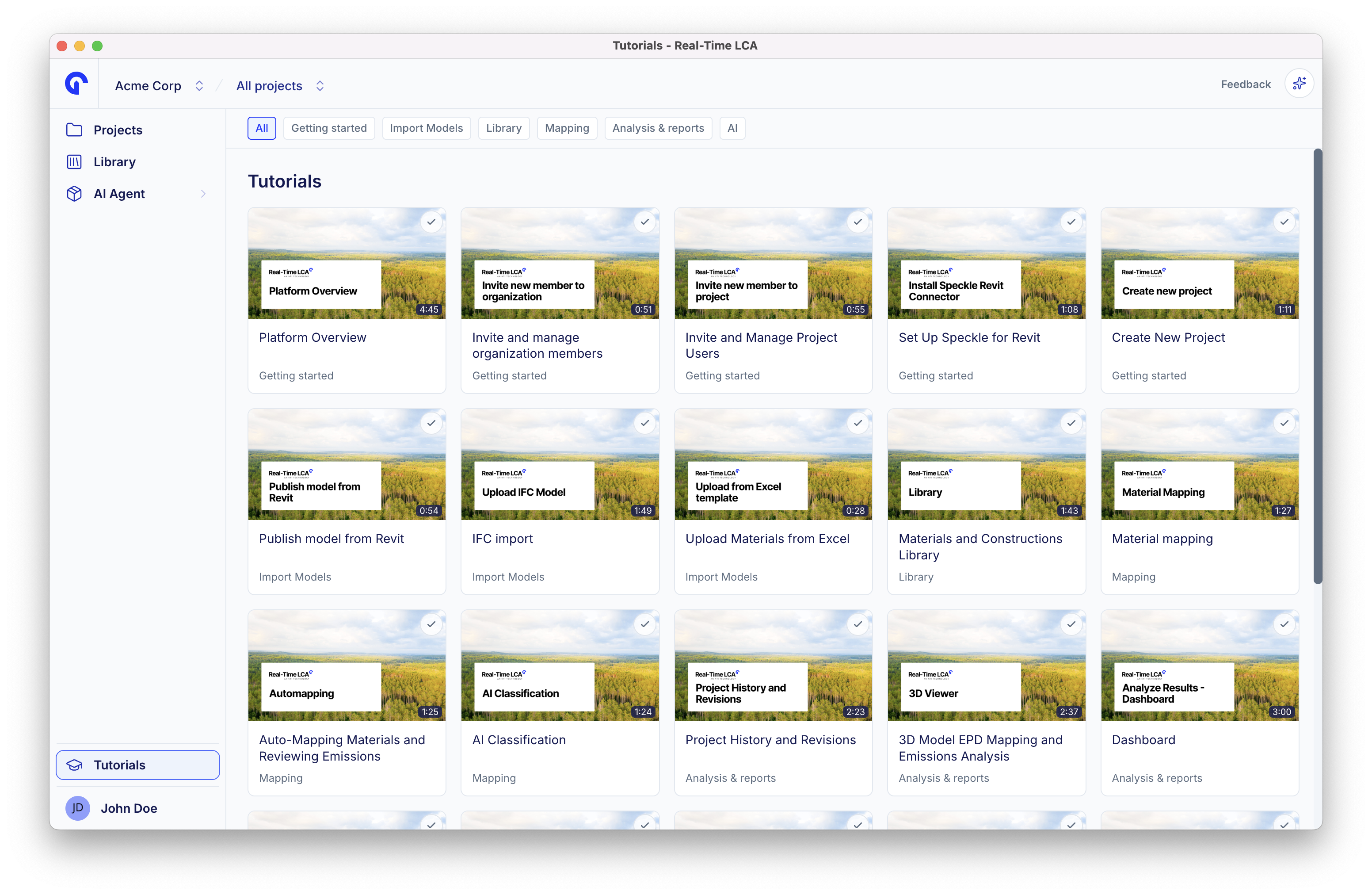
Task: Filter tutorials by Library tab
Action: 503,128
